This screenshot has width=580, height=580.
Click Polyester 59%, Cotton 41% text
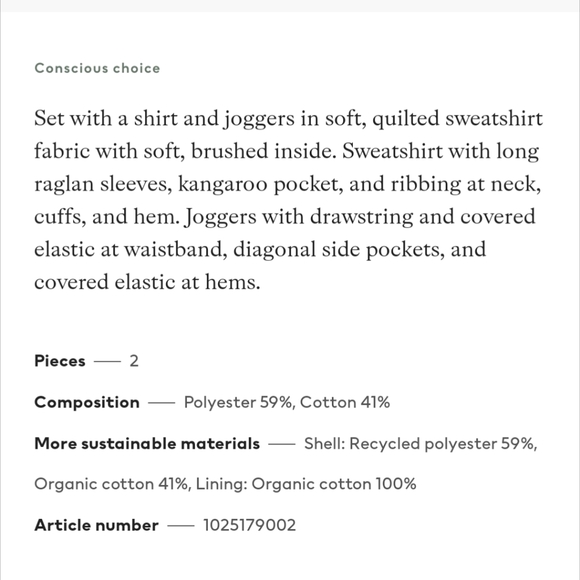click(x=287, y=402)
